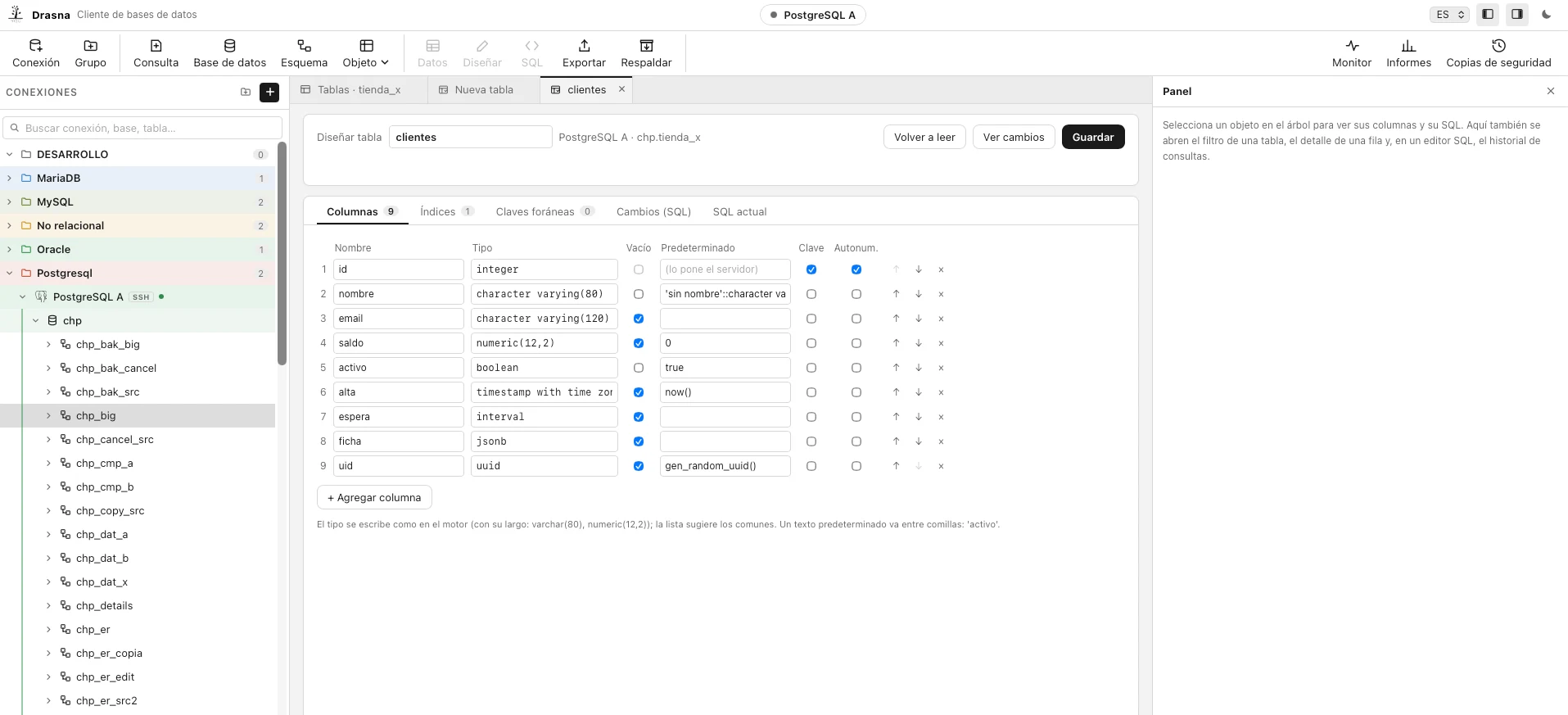This screenshot has width=1568, height=715.
Task: Click the Grupo toolbar icon
Action: pos(91,53)
